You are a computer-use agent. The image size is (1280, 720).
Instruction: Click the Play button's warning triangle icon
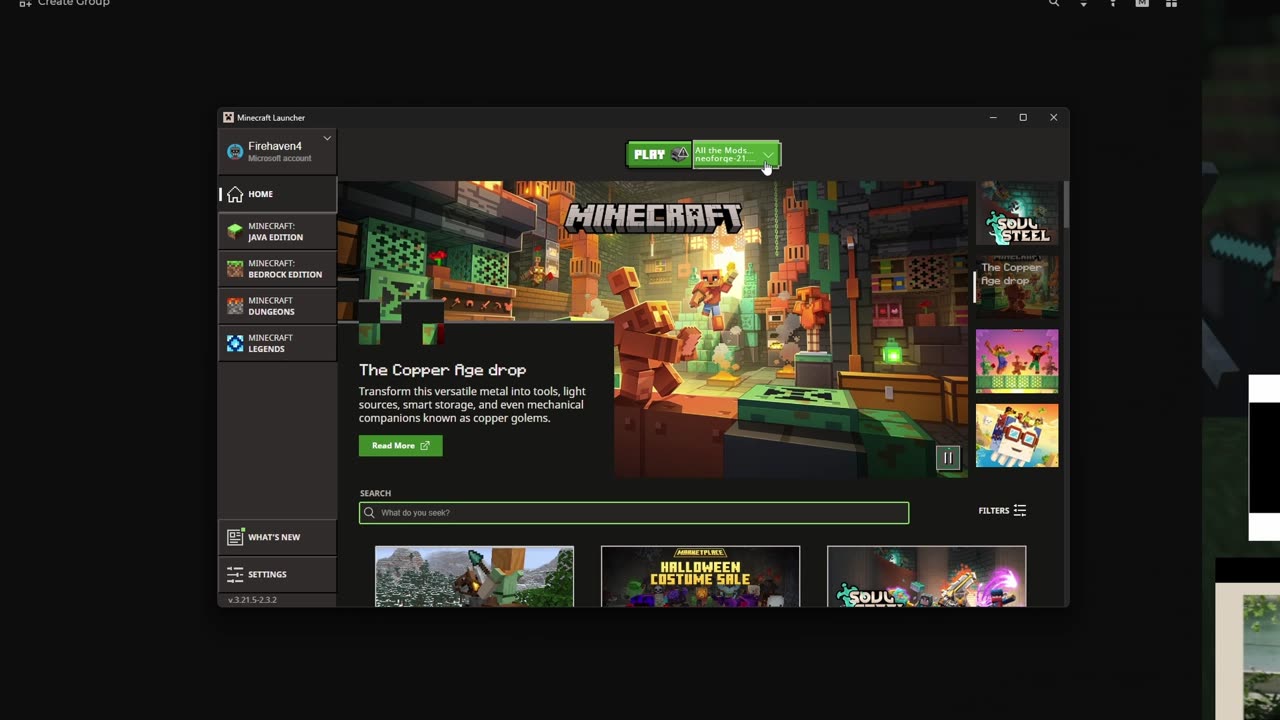click(679, 154)
